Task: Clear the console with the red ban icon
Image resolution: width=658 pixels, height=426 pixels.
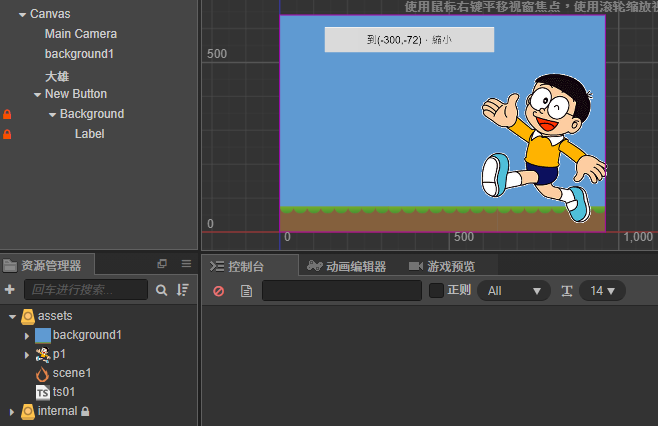Action: click(219, 291)
